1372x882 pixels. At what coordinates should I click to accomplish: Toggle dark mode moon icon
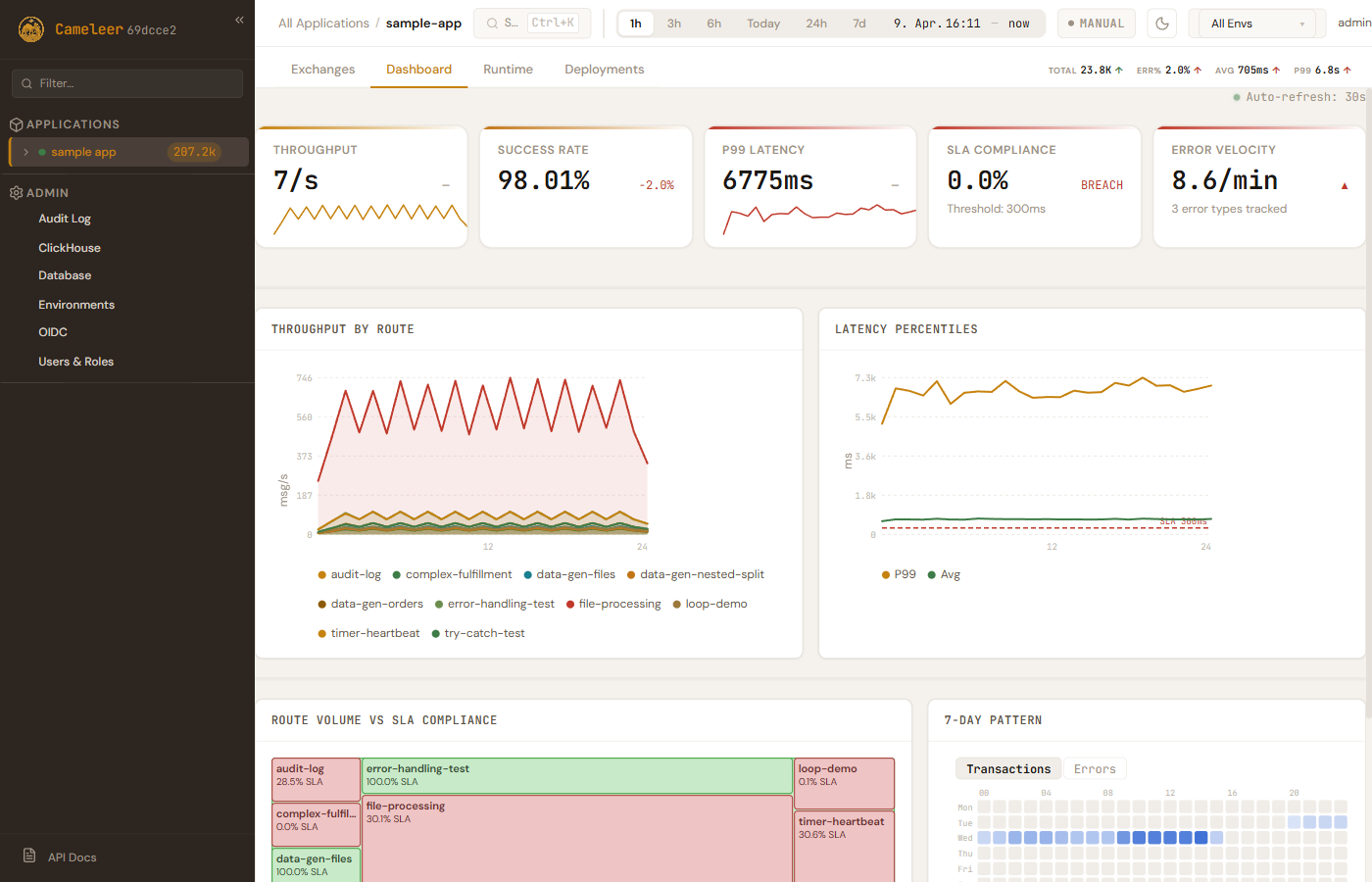coord(1162,24)
